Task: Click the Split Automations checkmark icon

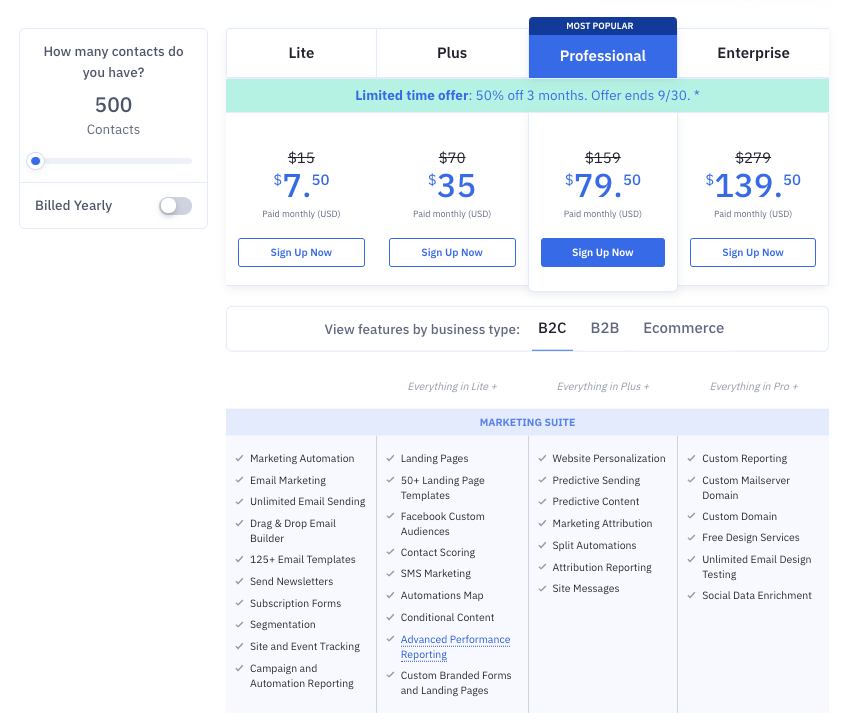Action: 542,545
